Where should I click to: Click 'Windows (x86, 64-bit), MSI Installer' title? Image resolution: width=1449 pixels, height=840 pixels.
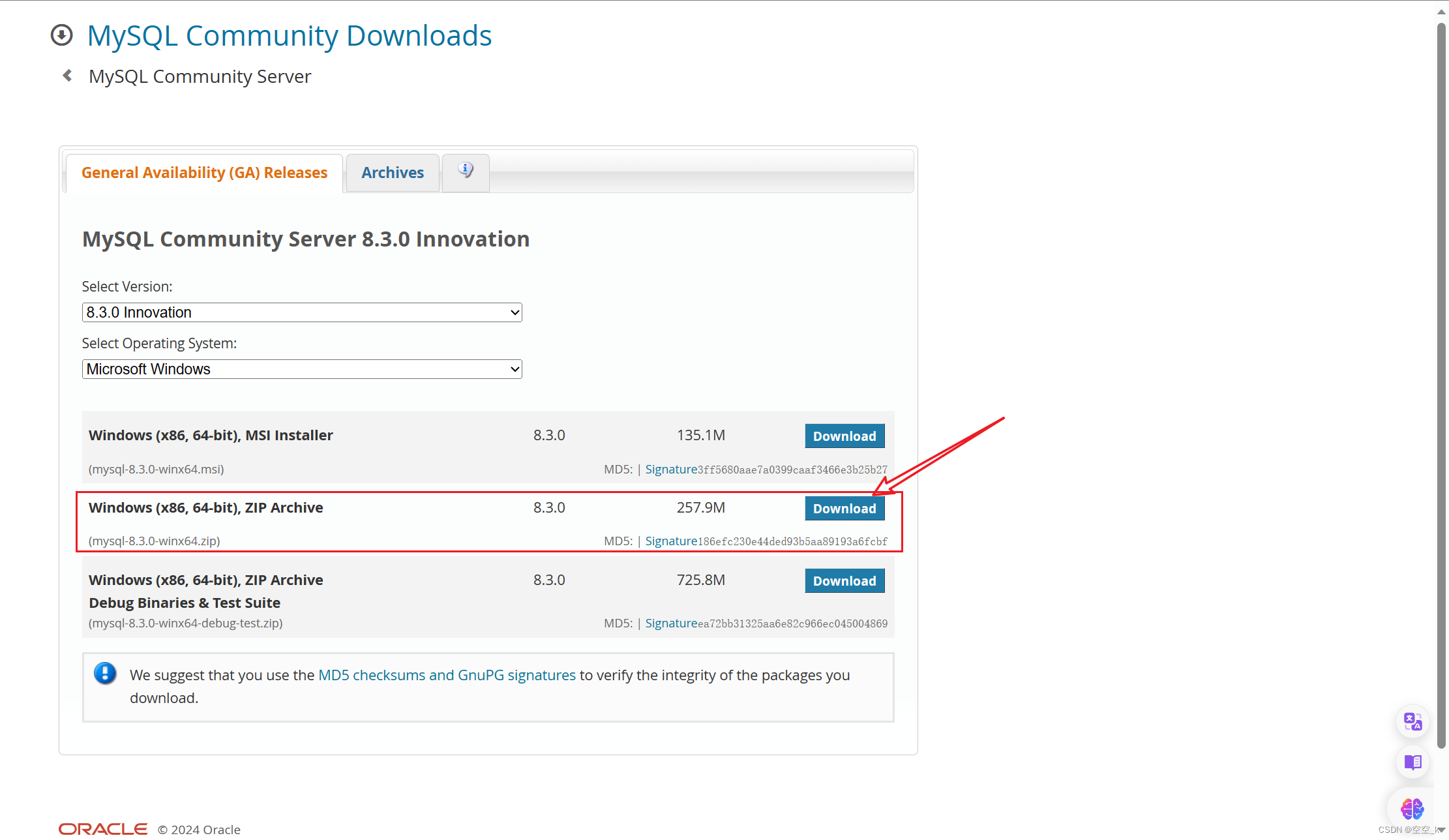point(211,435)
